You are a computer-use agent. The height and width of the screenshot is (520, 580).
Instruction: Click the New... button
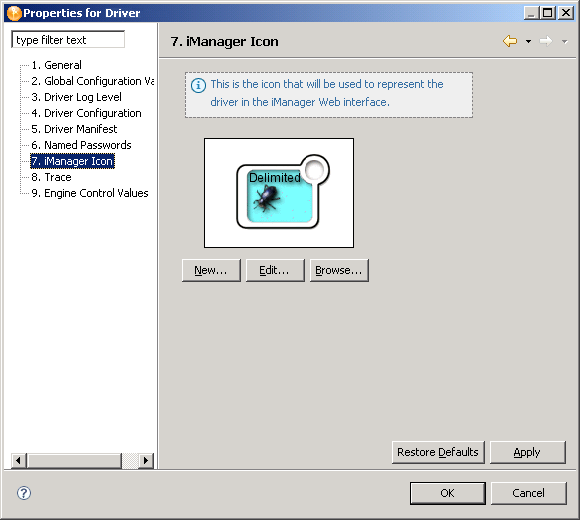pyautogui.click(x=211, y=270)
